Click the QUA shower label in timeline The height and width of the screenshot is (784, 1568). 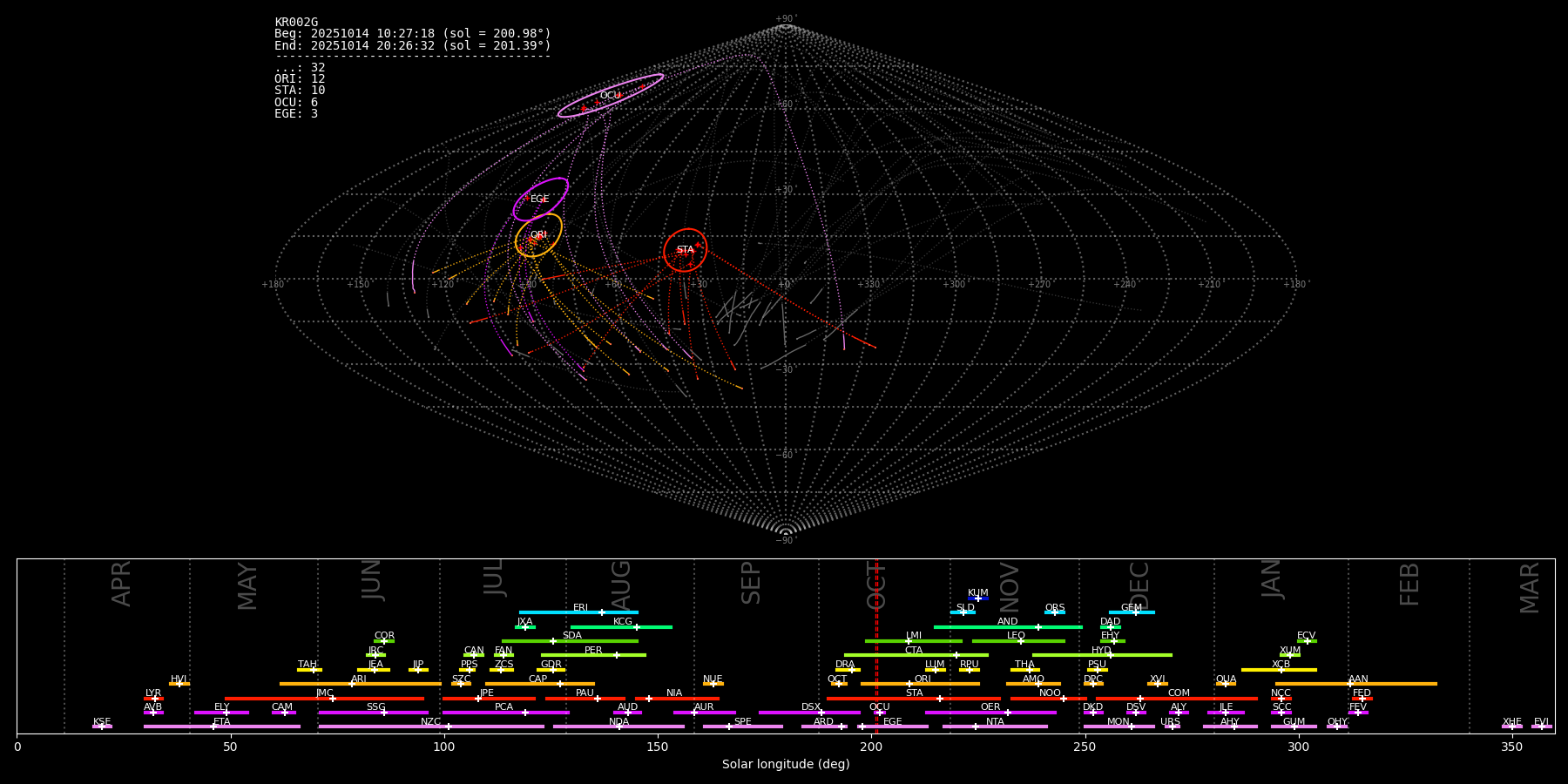[x=1226, y=679]
